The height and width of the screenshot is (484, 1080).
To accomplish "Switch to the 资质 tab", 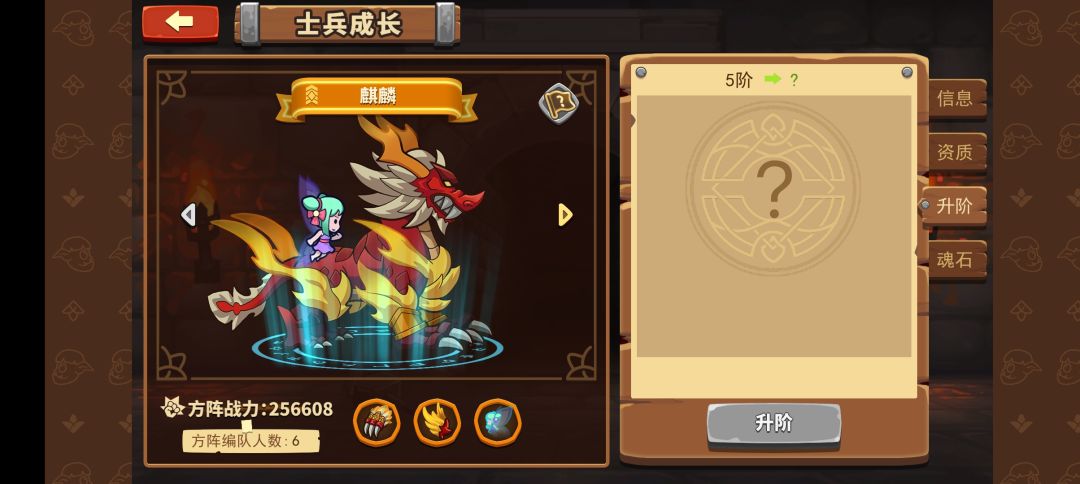I will (x=955, y=152).
